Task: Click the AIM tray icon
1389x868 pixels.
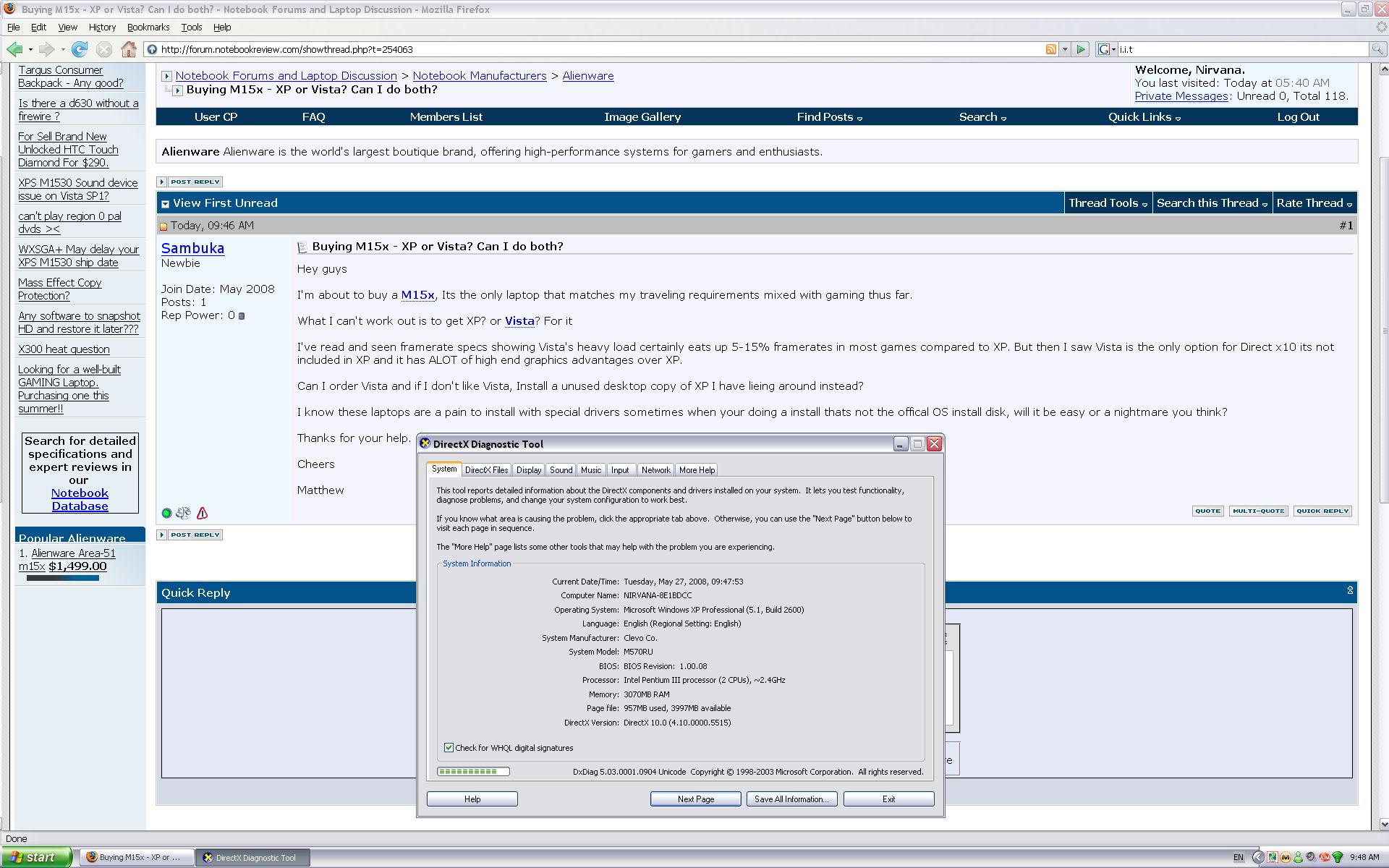Action: coord(1325,857)
